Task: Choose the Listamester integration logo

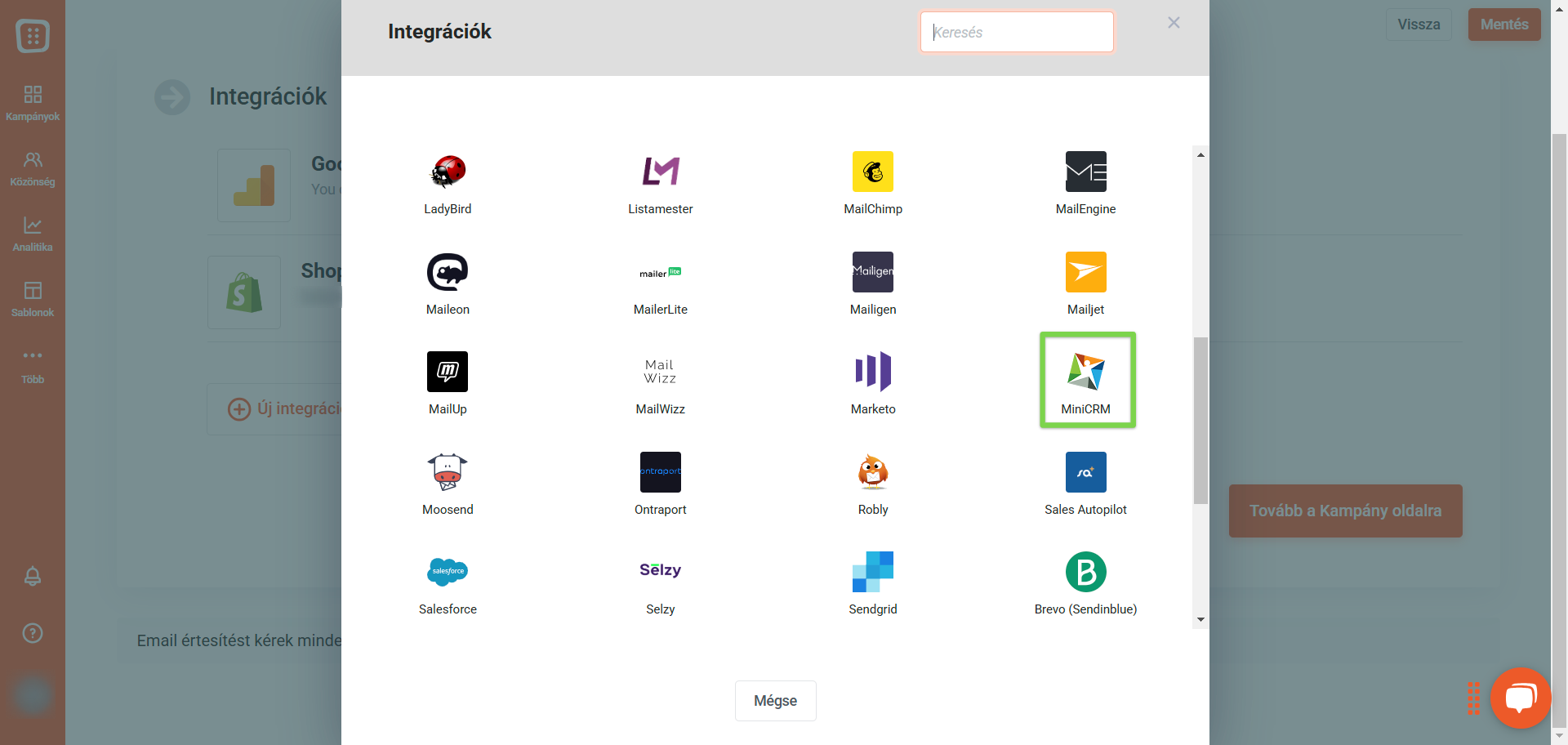Action: pyautogui.click(x=660, y=172)
